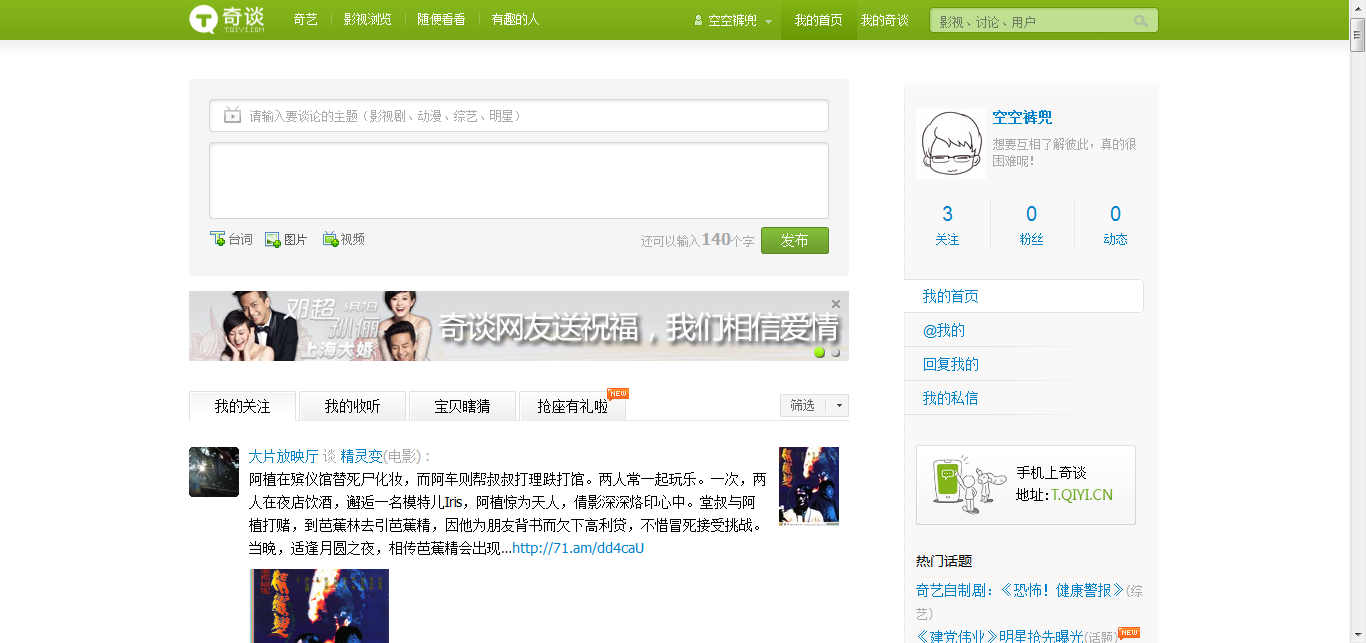Click the vertical scrollbar thumb
Viewport: 1366px width, 643px height.
tap(1357, 35)
